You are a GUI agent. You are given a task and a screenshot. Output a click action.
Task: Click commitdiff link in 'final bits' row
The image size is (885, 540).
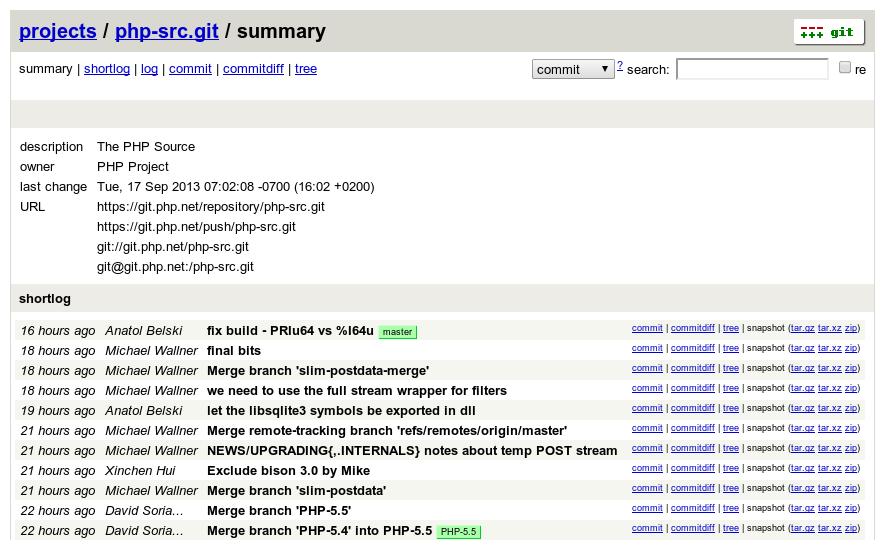693,348
